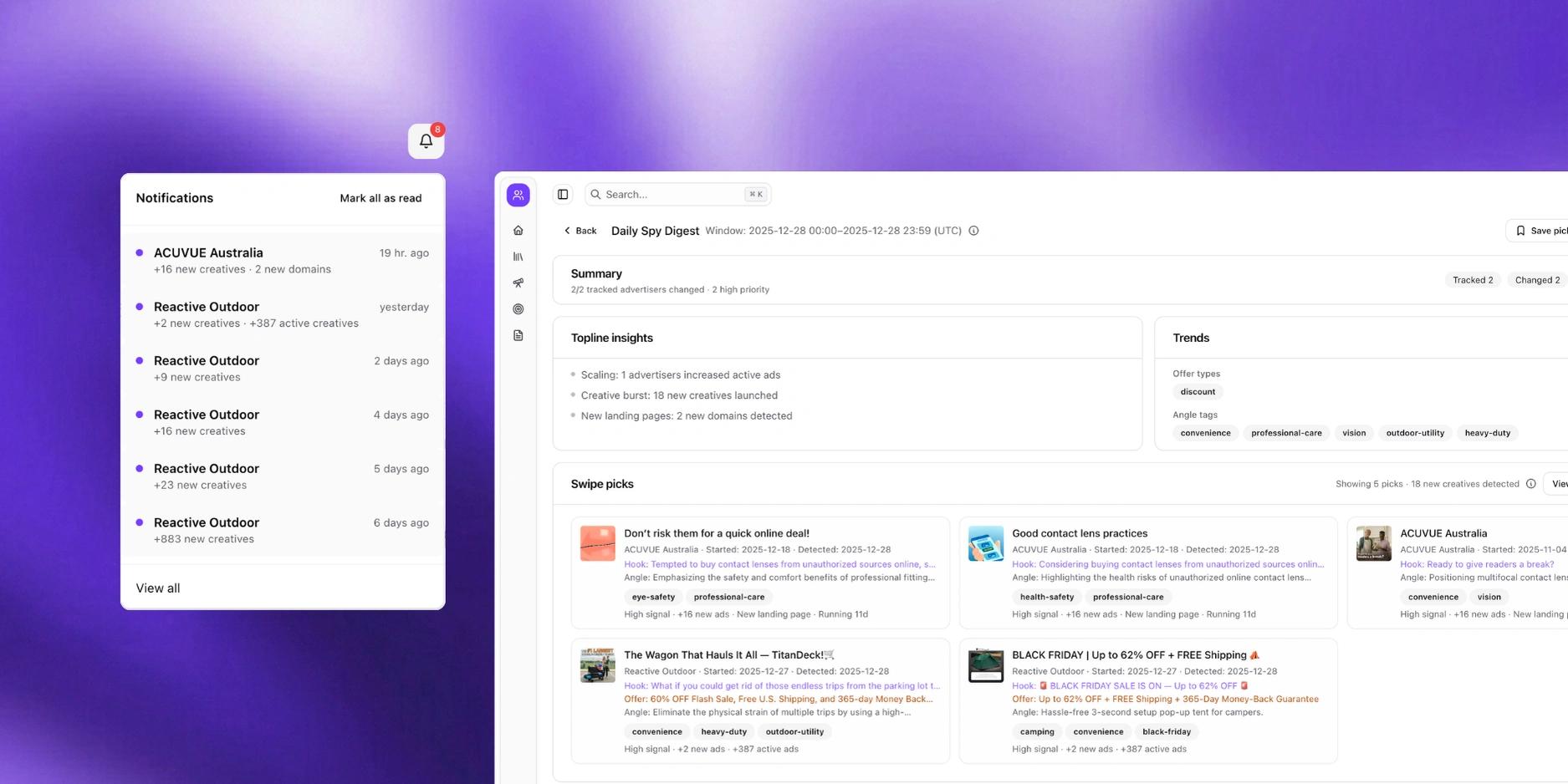Screen dimensions: 1568x784
Task: Select the discount offer type tag
Action: pos(1198,391)
